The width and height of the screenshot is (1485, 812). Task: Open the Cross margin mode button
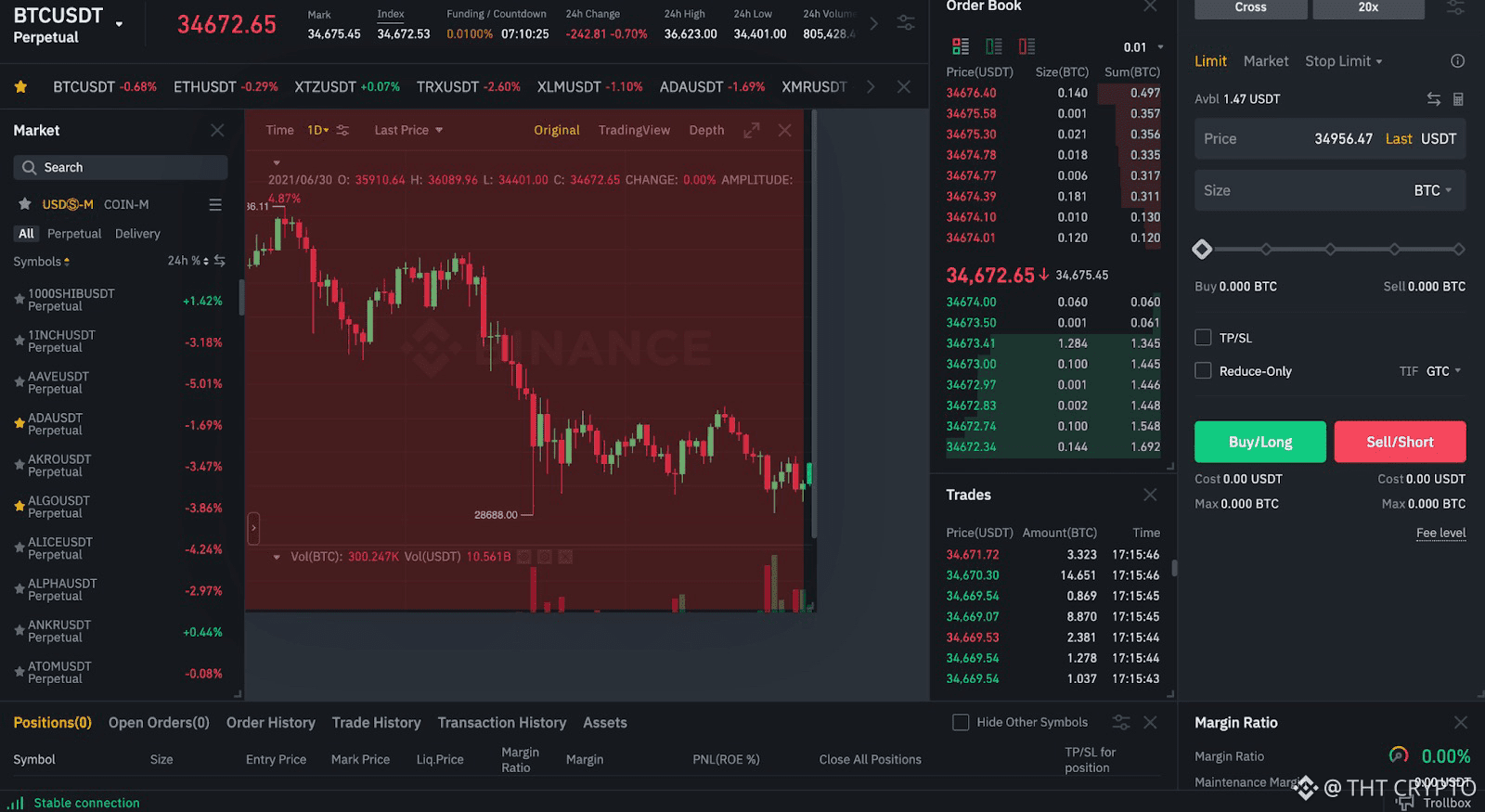coord(1250,7)
